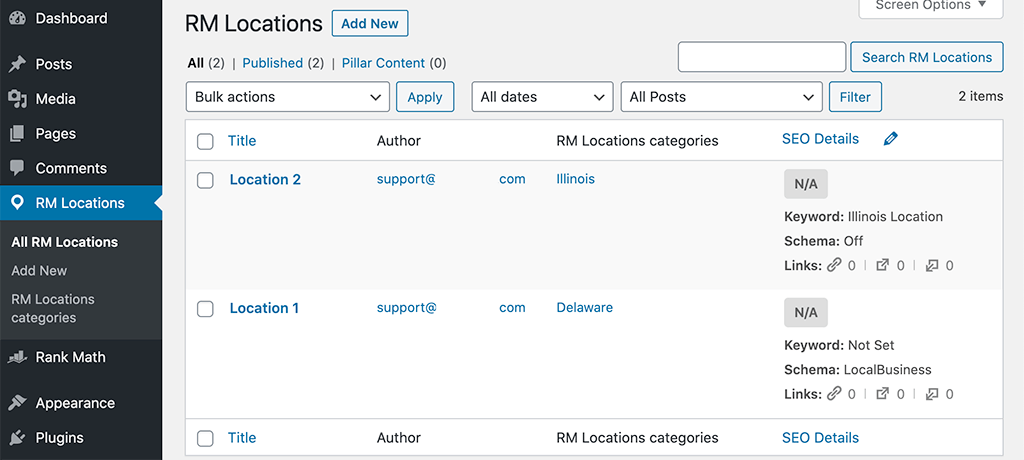The height and width of the screenshot is (460, 1024).
Task: Click the Pages icon in sidebar
Action: [17, 134]
